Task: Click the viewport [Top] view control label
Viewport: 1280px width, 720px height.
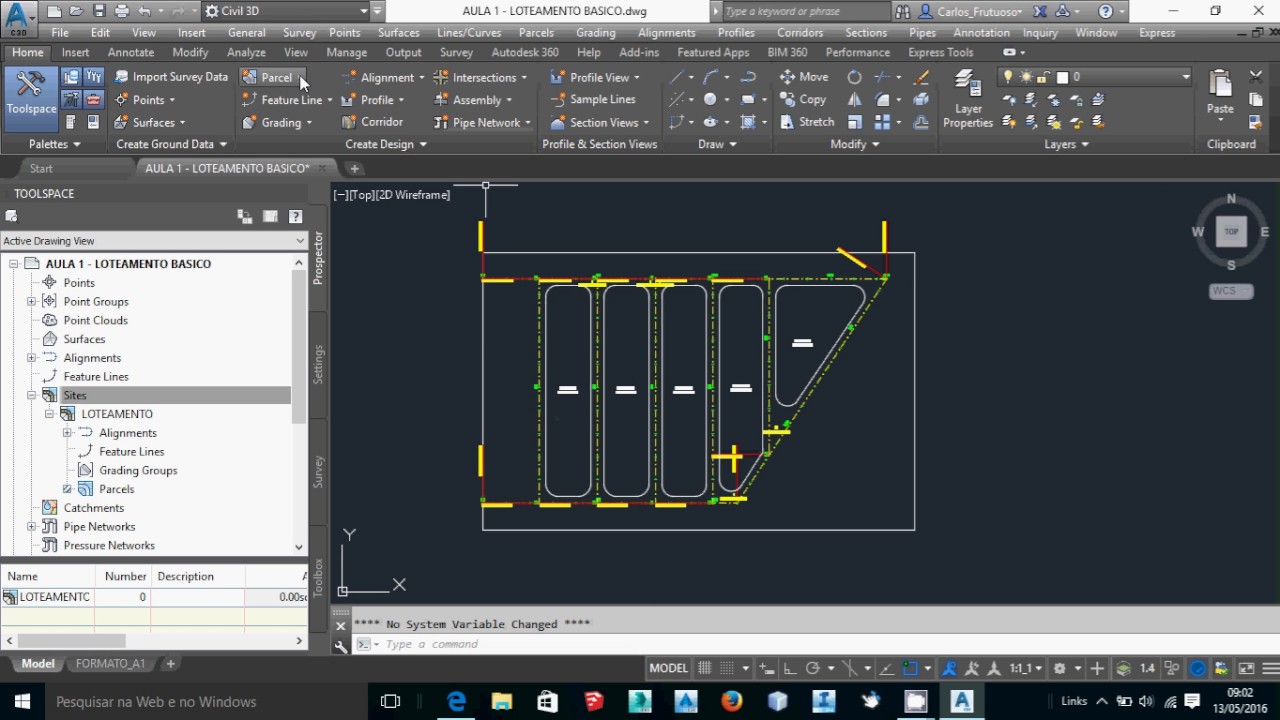Action: point(360,195)
